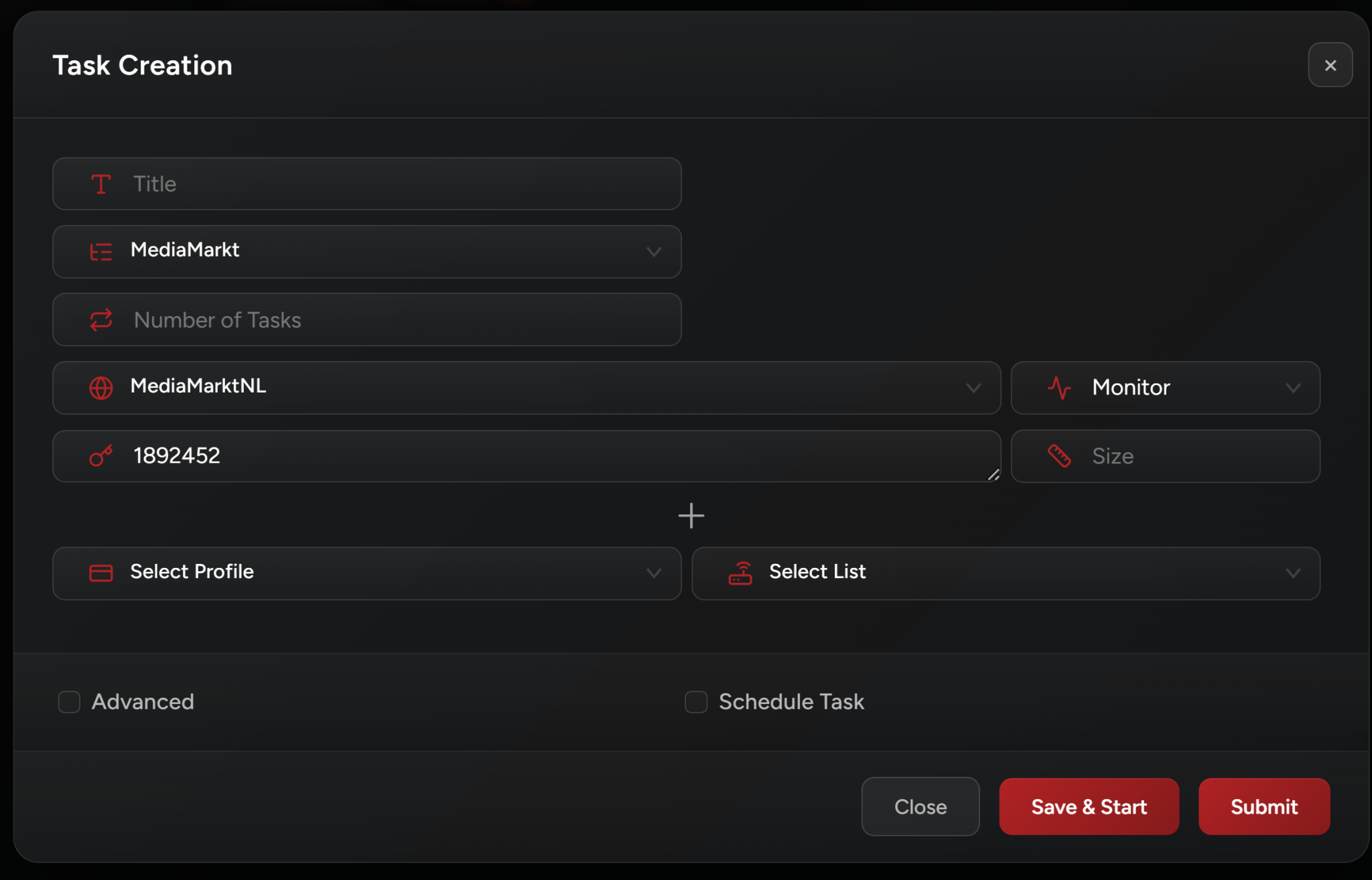Click the card icon beside Select Profile

[x=101, y=573]
